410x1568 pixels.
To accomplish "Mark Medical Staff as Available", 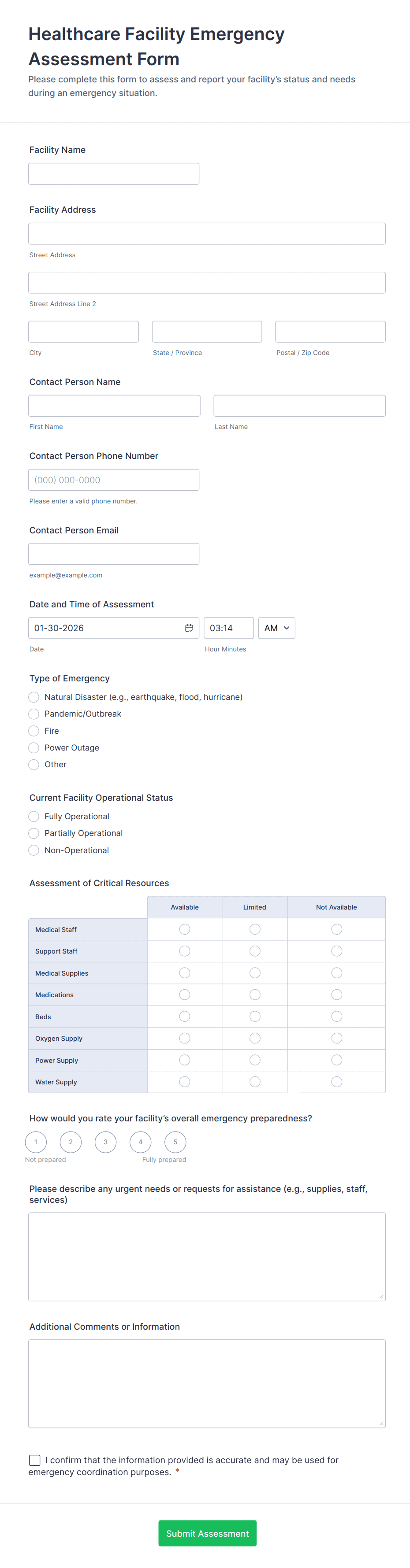I will pyautogui.click(x=185, y=929).
